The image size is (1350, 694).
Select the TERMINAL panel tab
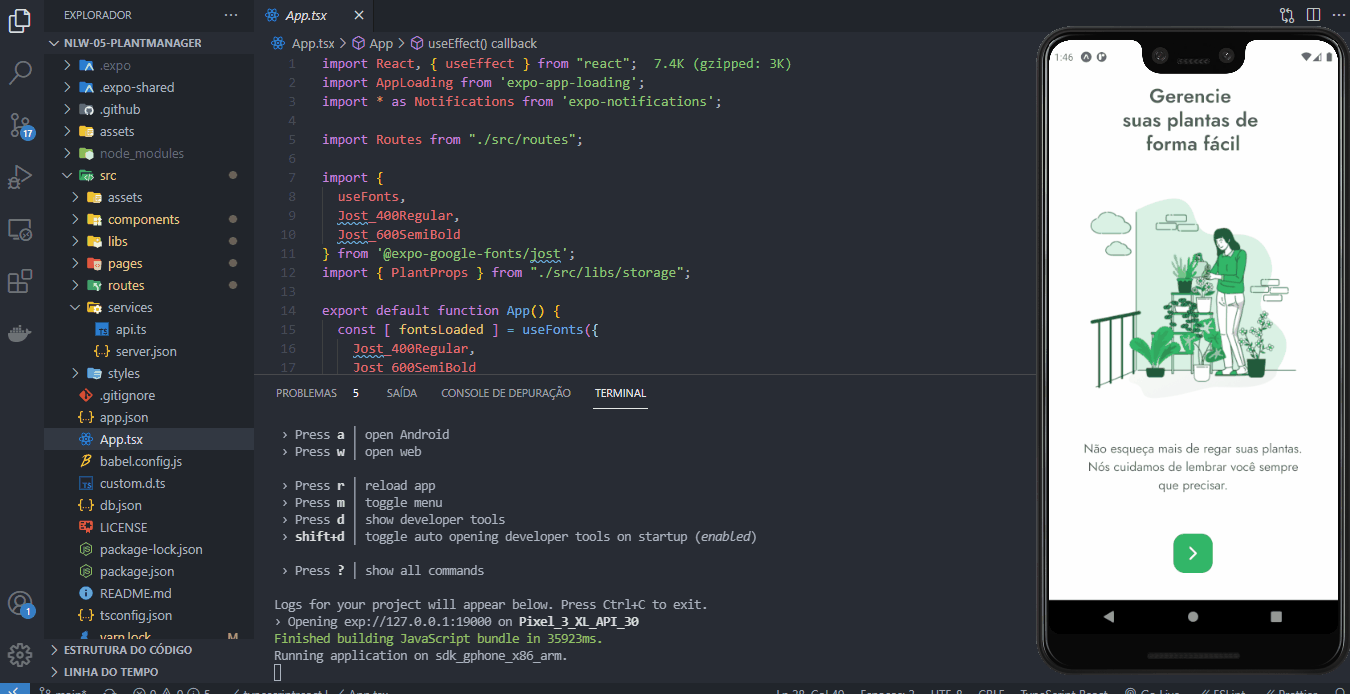(x=620, y=393)
